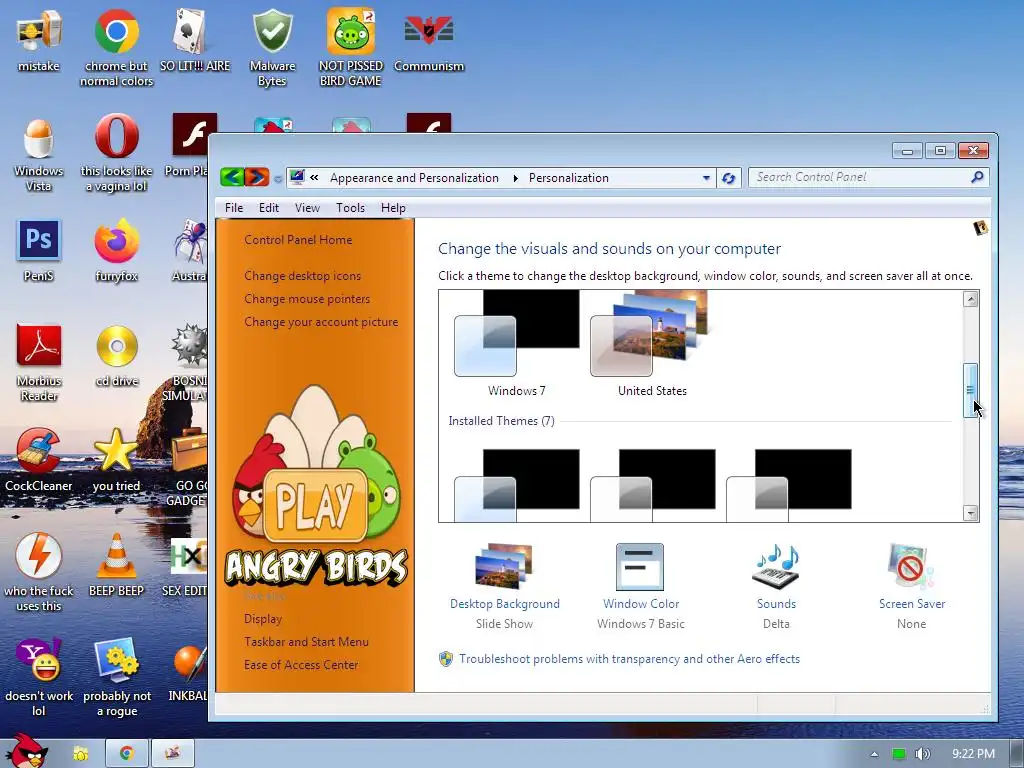
Task: Refresh the Control Panel address bar
Action: (x=729, y=178)
